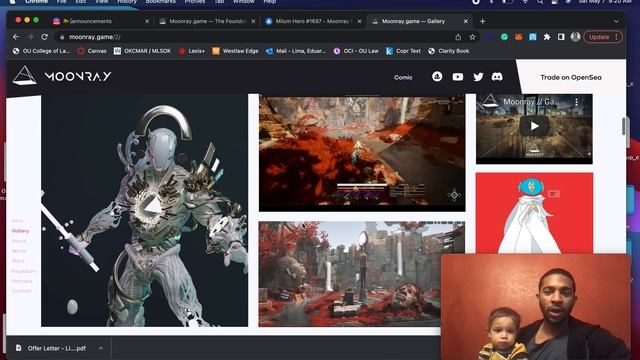This screenshot has height=360, width=640.
Task: Expand options for Offer Letter download
Action: pos(101,348)
